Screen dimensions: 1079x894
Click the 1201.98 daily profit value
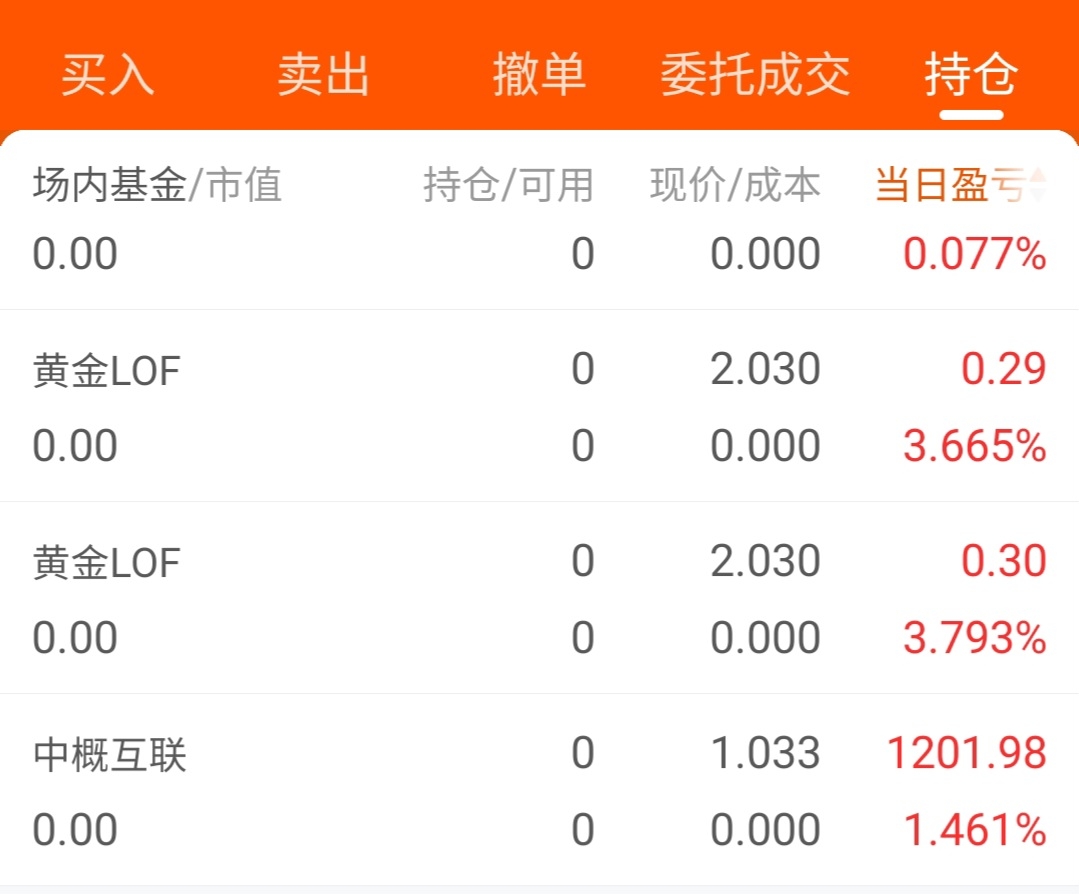(967, 754)
